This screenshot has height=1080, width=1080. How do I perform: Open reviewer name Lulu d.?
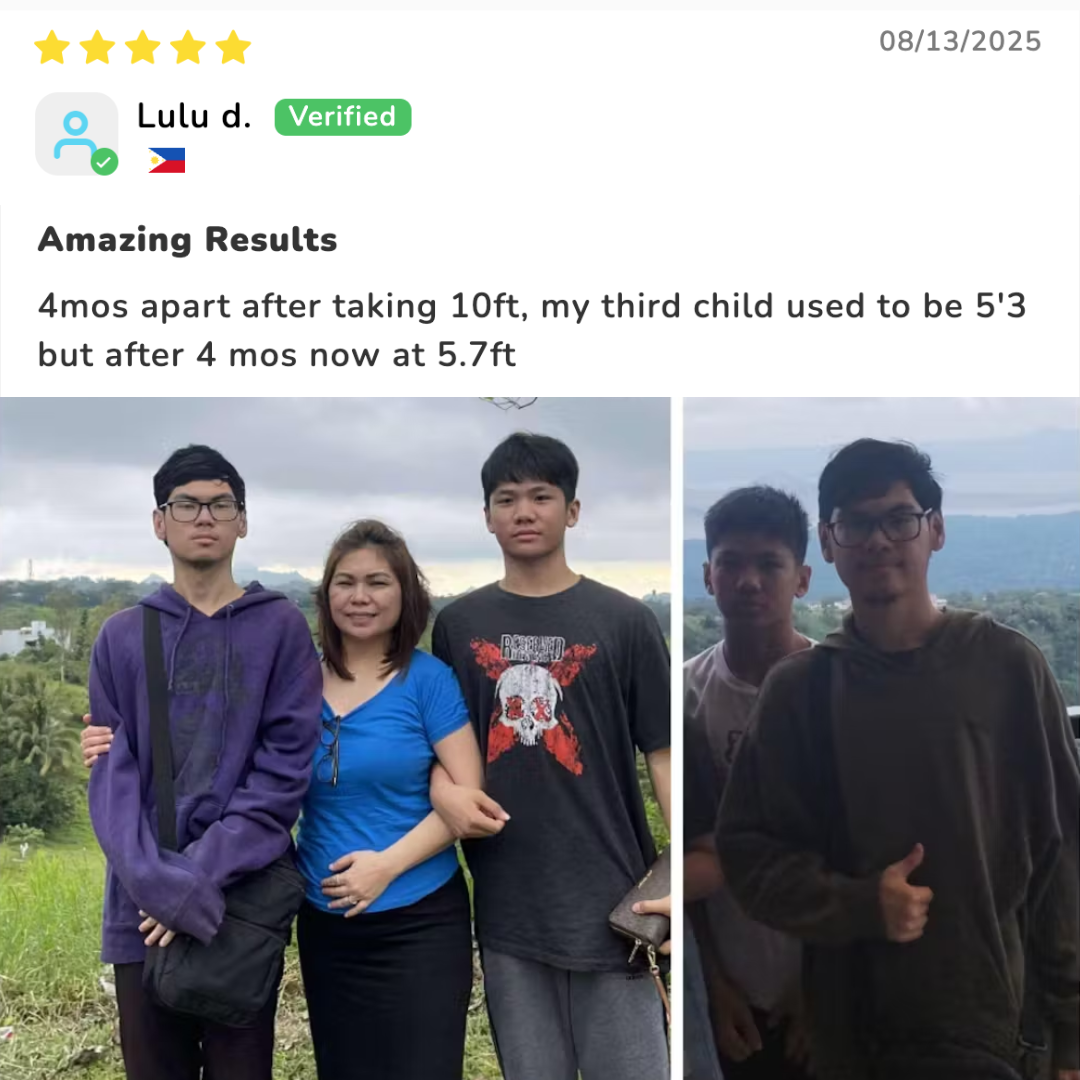pos(194,116)
